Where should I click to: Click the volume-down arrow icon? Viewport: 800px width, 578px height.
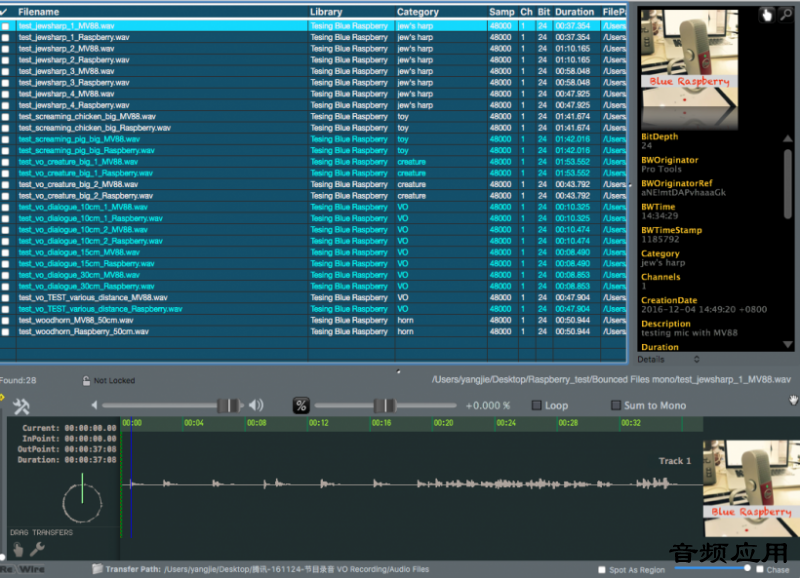pyautogui.click(x=94, y=405)
